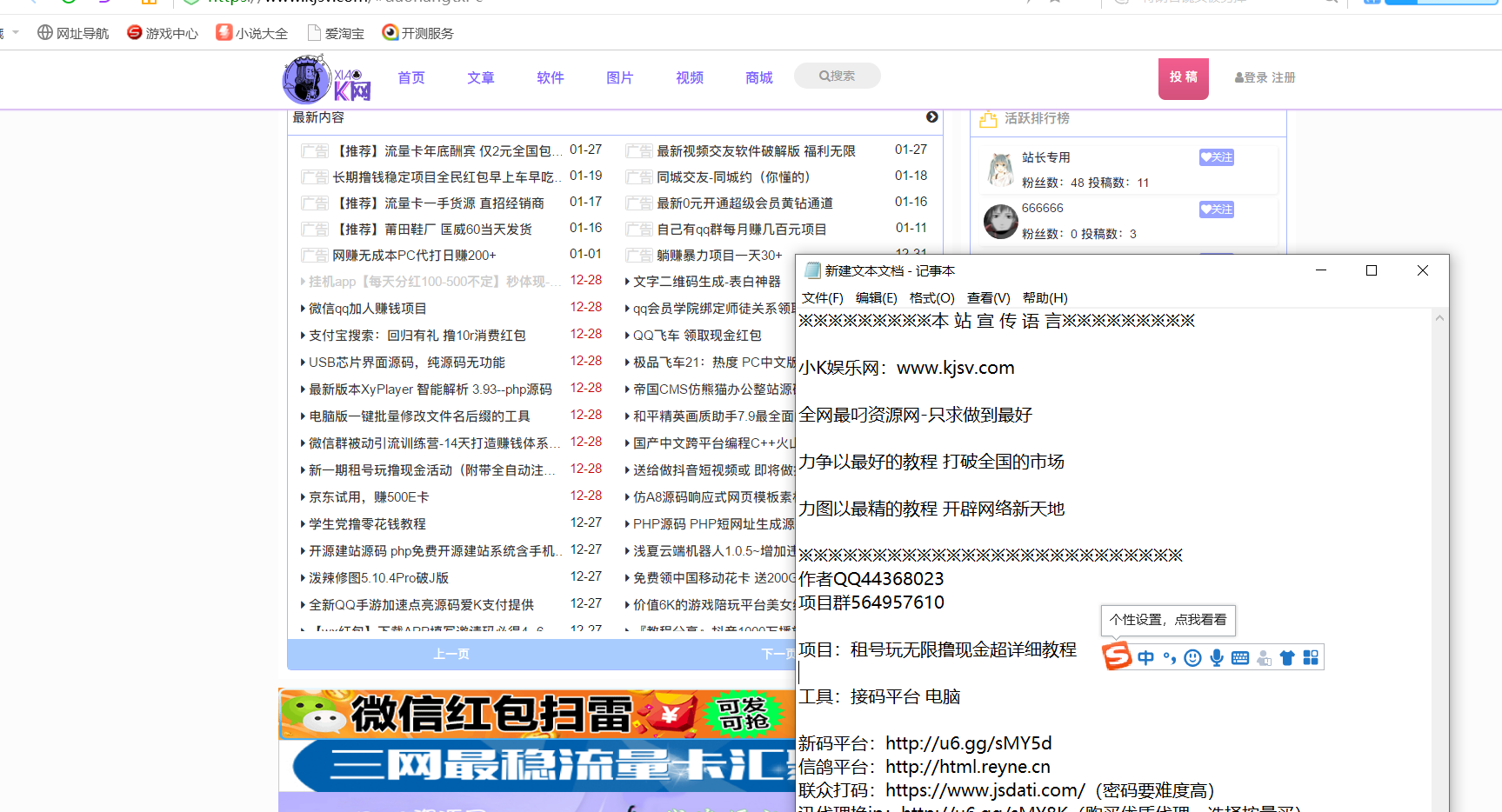Toggle Sogou punctuation mode icon
The height and width of the screenshot is (812, 1502).
[1170, 658]
